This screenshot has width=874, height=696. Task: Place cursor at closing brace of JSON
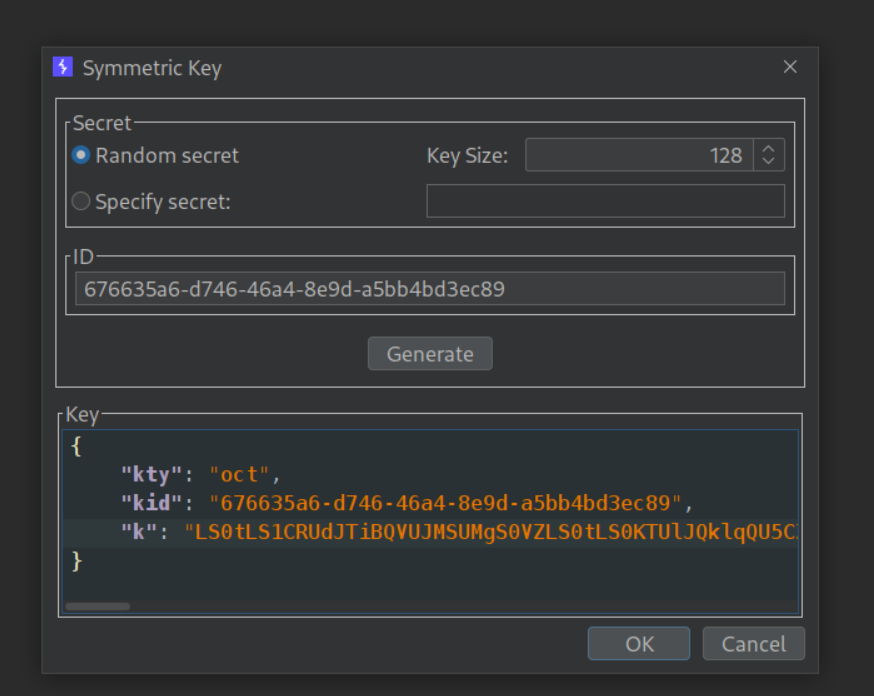tap(76, 561)
